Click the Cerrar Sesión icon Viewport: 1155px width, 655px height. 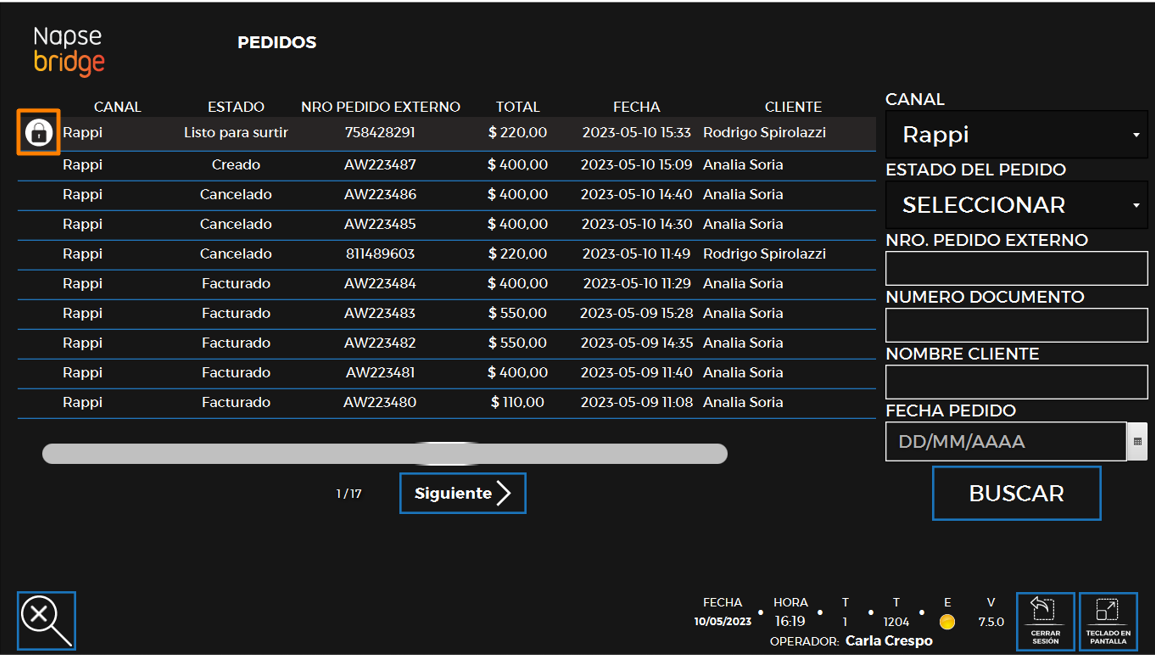coord(1045,621)
